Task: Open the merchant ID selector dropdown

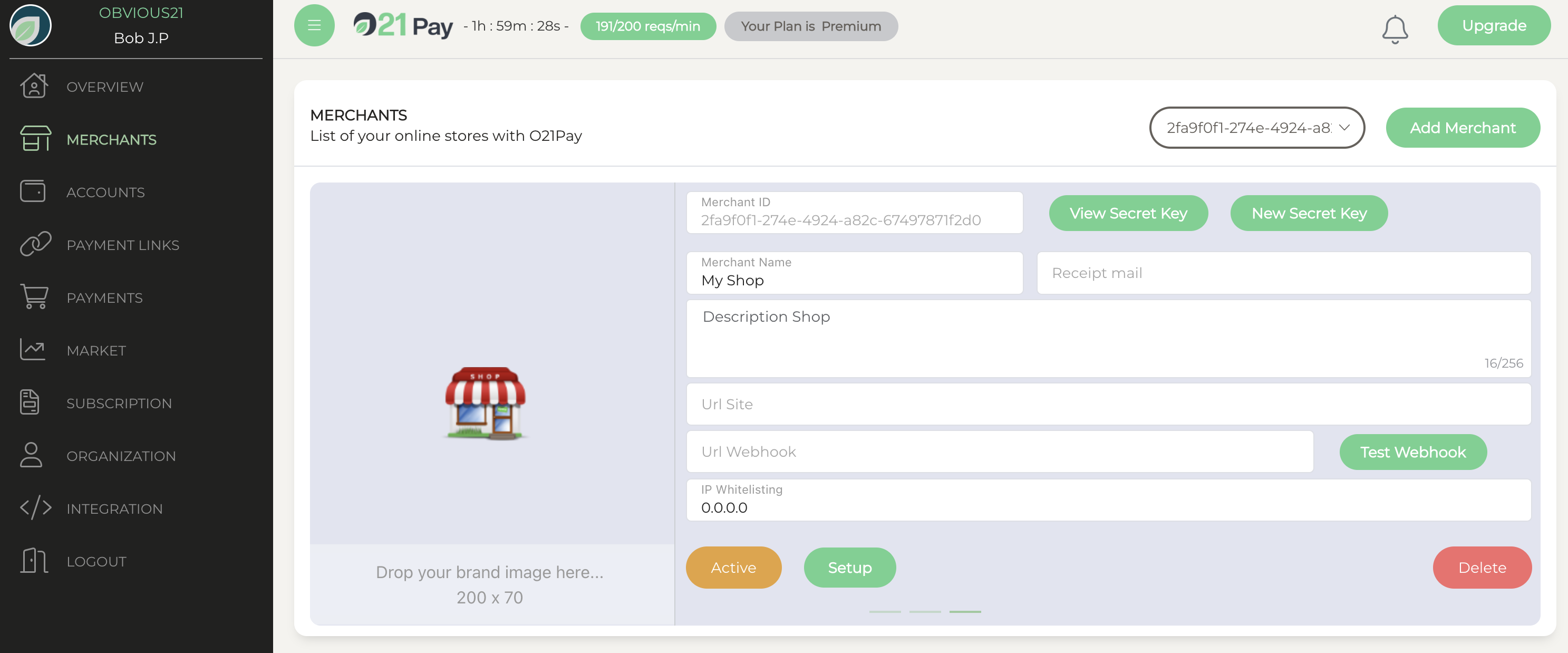Action: tap(1248, 127)
